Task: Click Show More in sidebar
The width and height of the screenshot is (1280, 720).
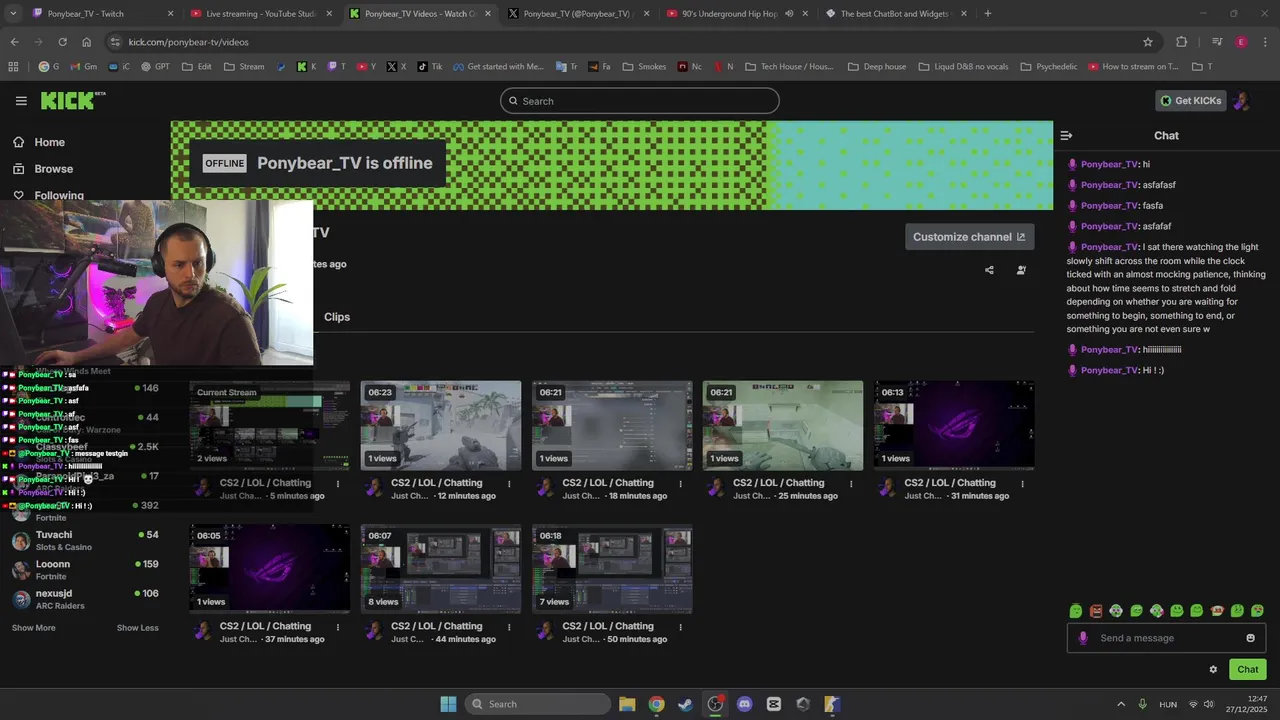Action: click(x=34, y=628)
